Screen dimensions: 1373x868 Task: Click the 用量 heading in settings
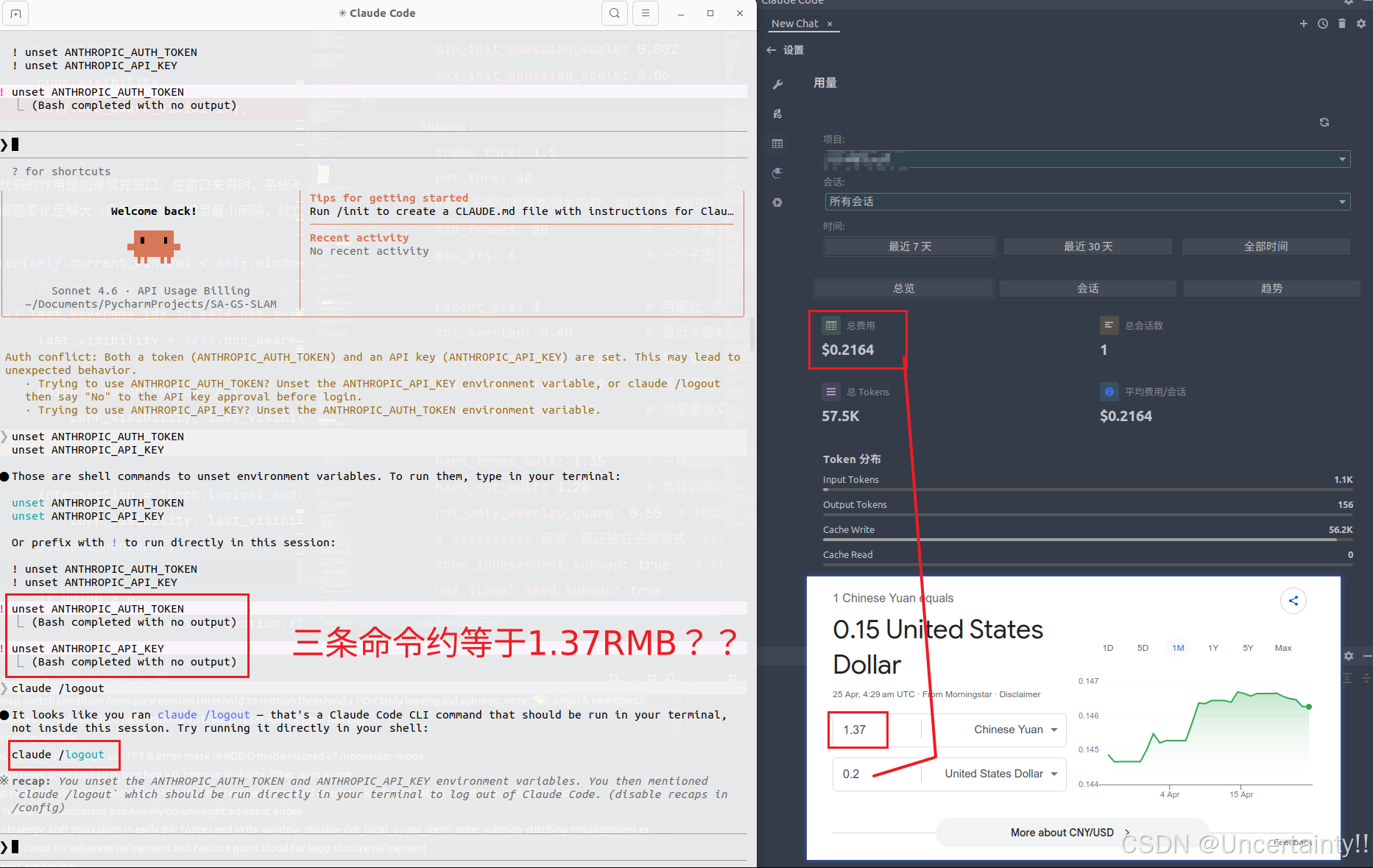tap(825, 83)
